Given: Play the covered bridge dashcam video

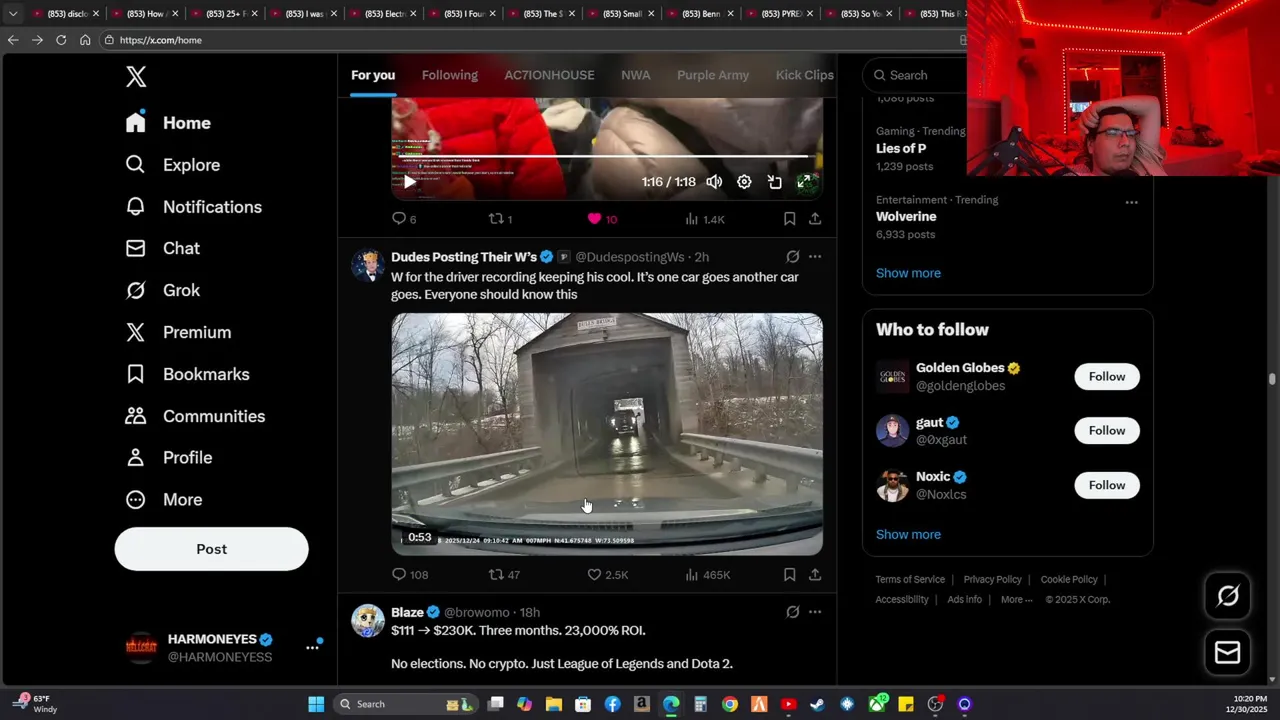Looking at the screenshot, I should 607,434.
